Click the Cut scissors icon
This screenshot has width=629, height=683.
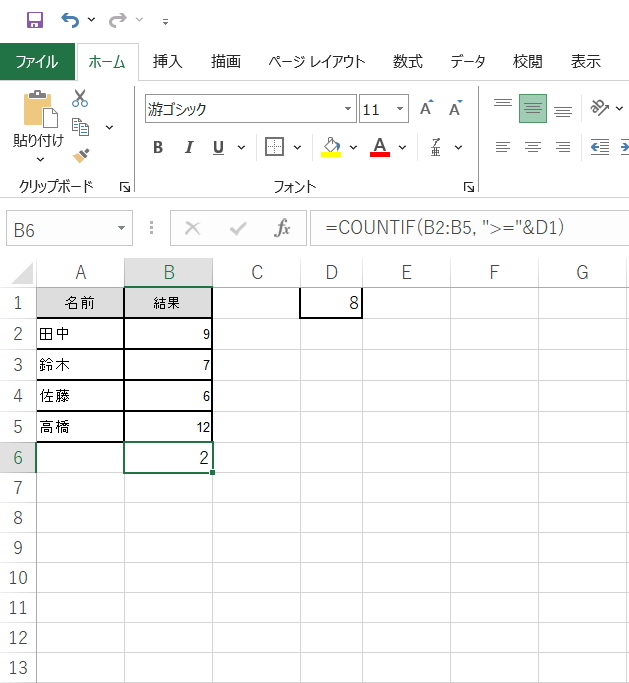(80, 98)
